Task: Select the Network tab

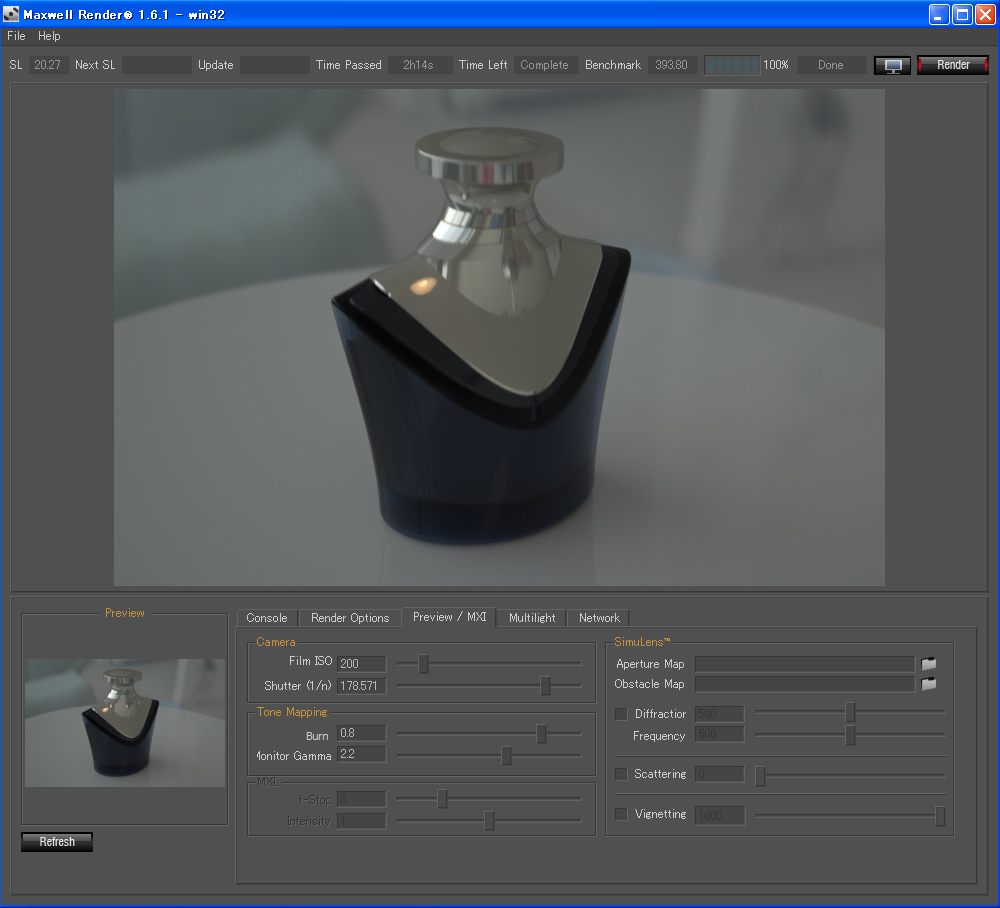Action: (599, 618)
